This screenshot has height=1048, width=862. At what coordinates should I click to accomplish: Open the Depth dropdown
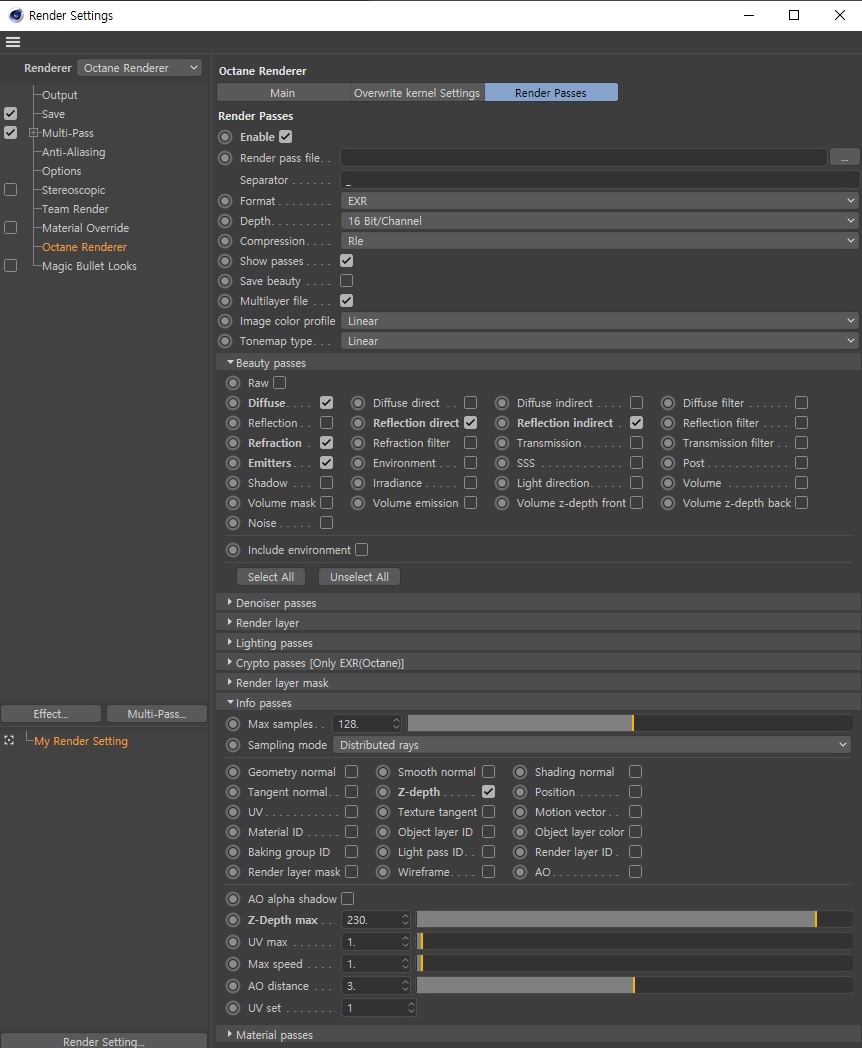coord(599,221)
